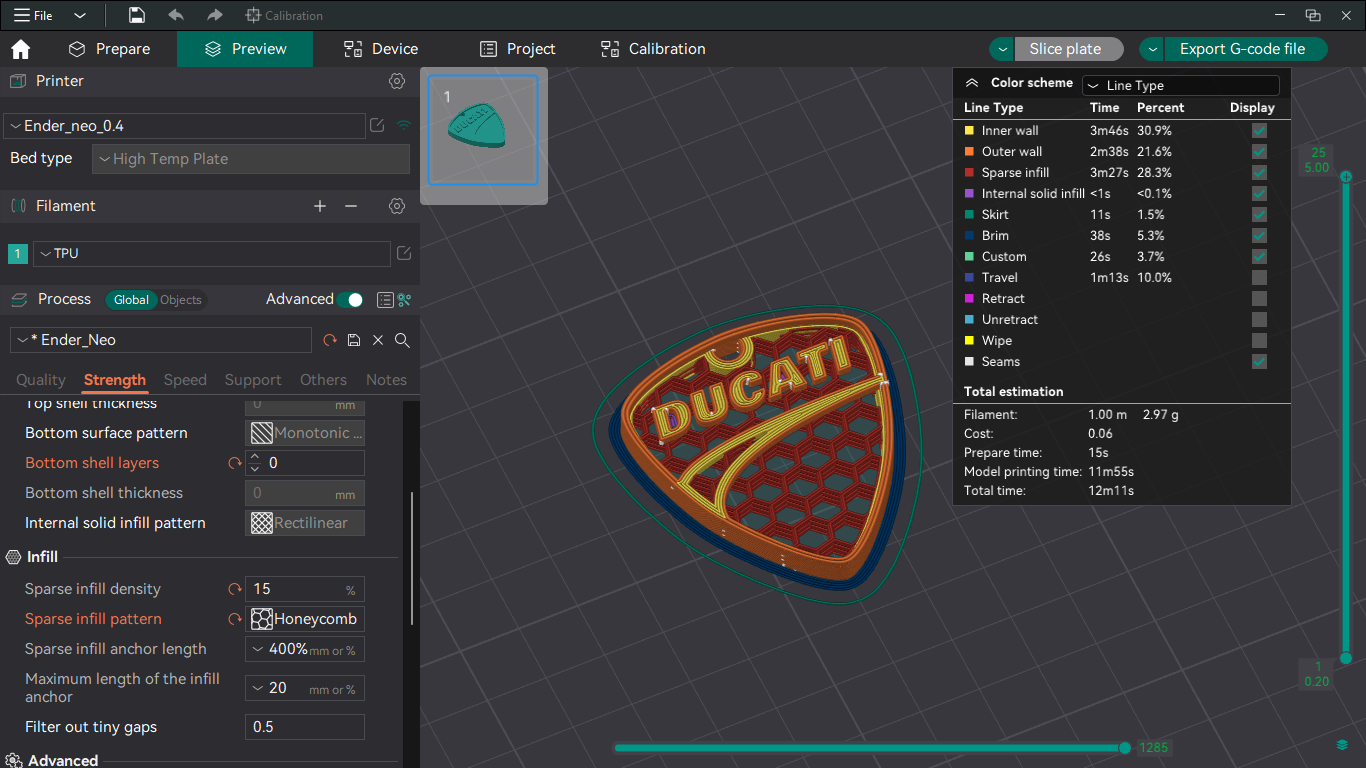Screen dimensions: 1366x768
Task: Uncheck Seams display checkbox
Action: pos(1259,362)
